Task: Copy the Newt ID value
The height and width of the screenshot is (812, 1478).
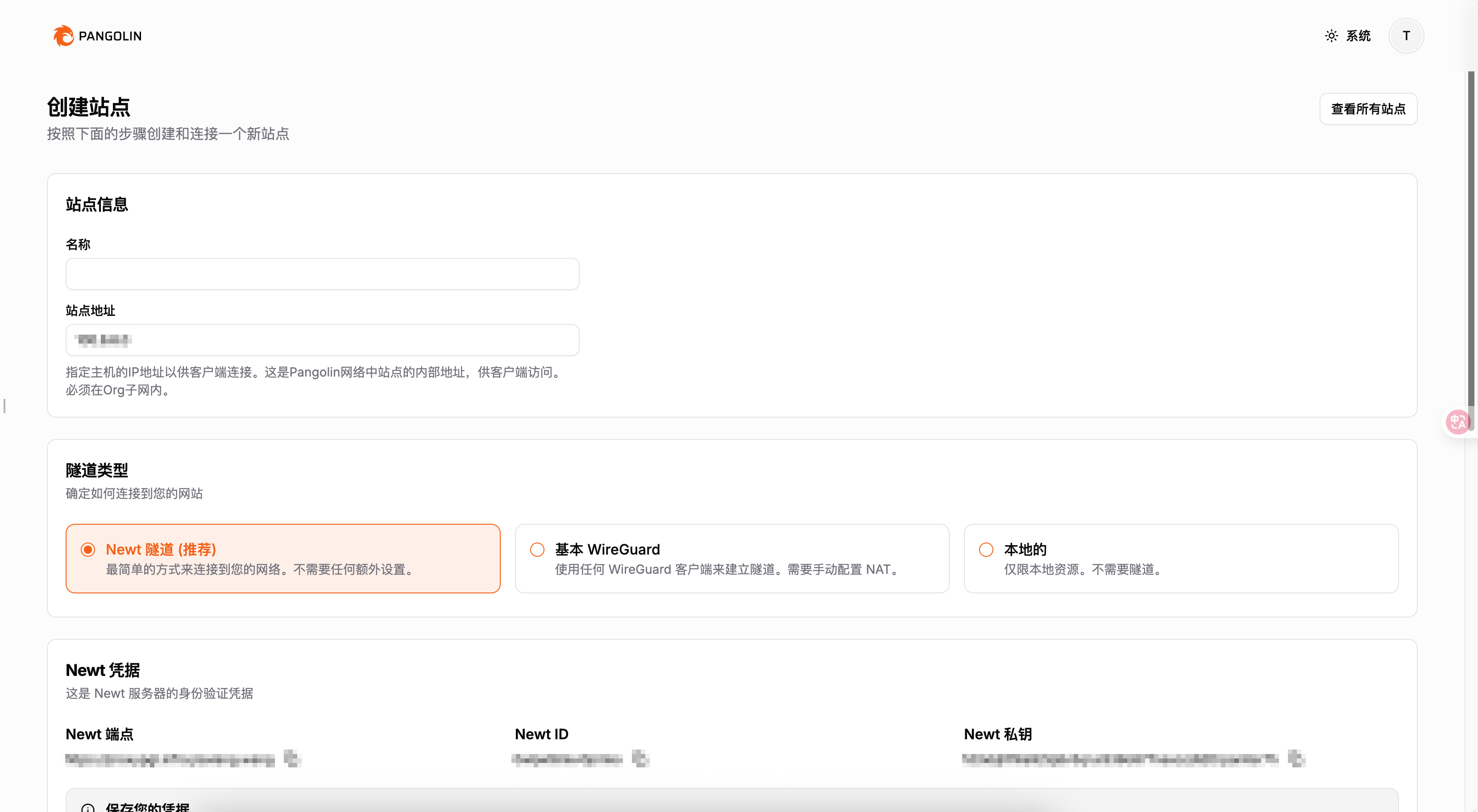Action: coord(640,758)
